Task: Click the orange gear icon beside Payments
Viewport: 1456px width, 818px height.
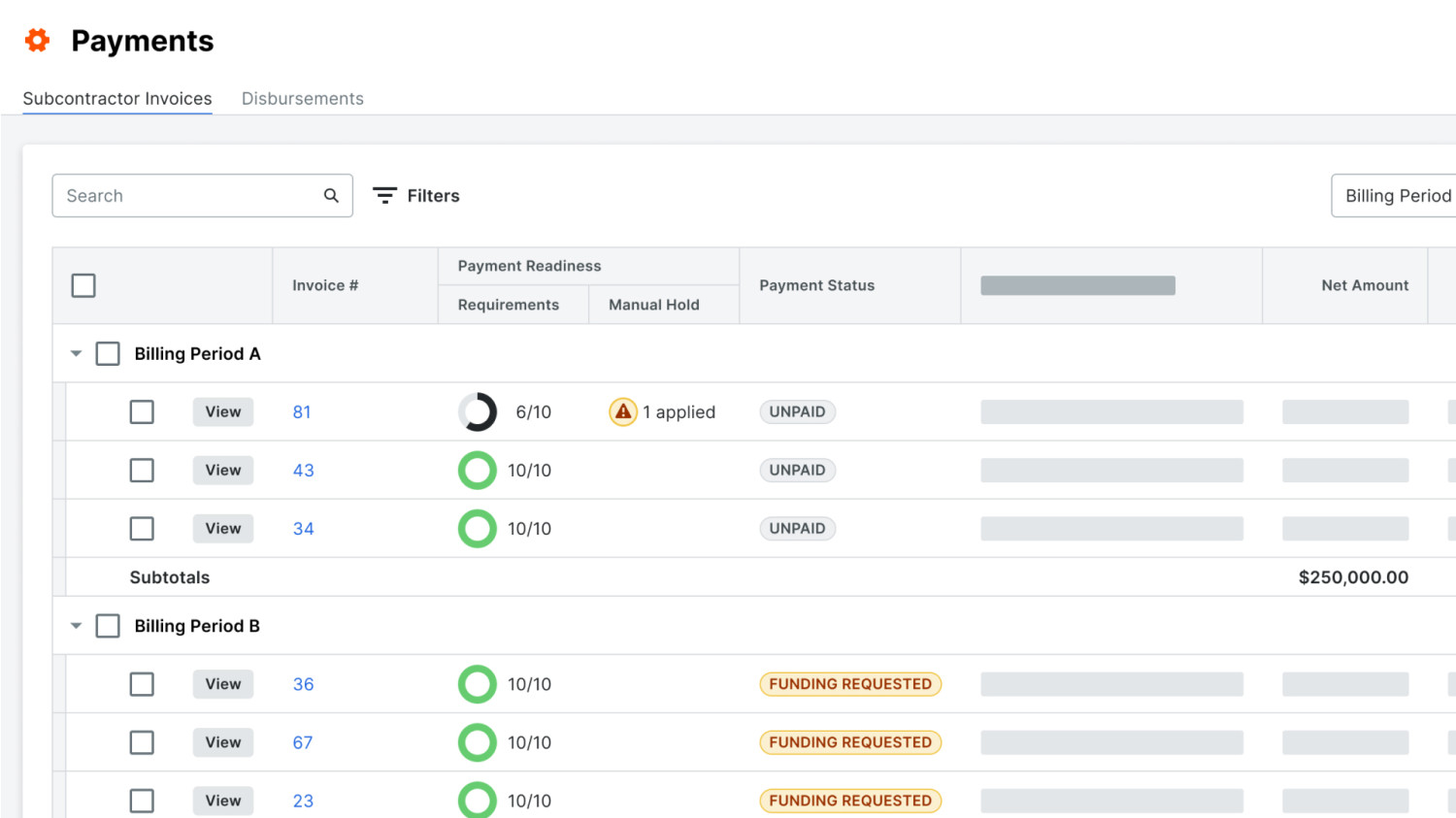Action: [36, 41]
